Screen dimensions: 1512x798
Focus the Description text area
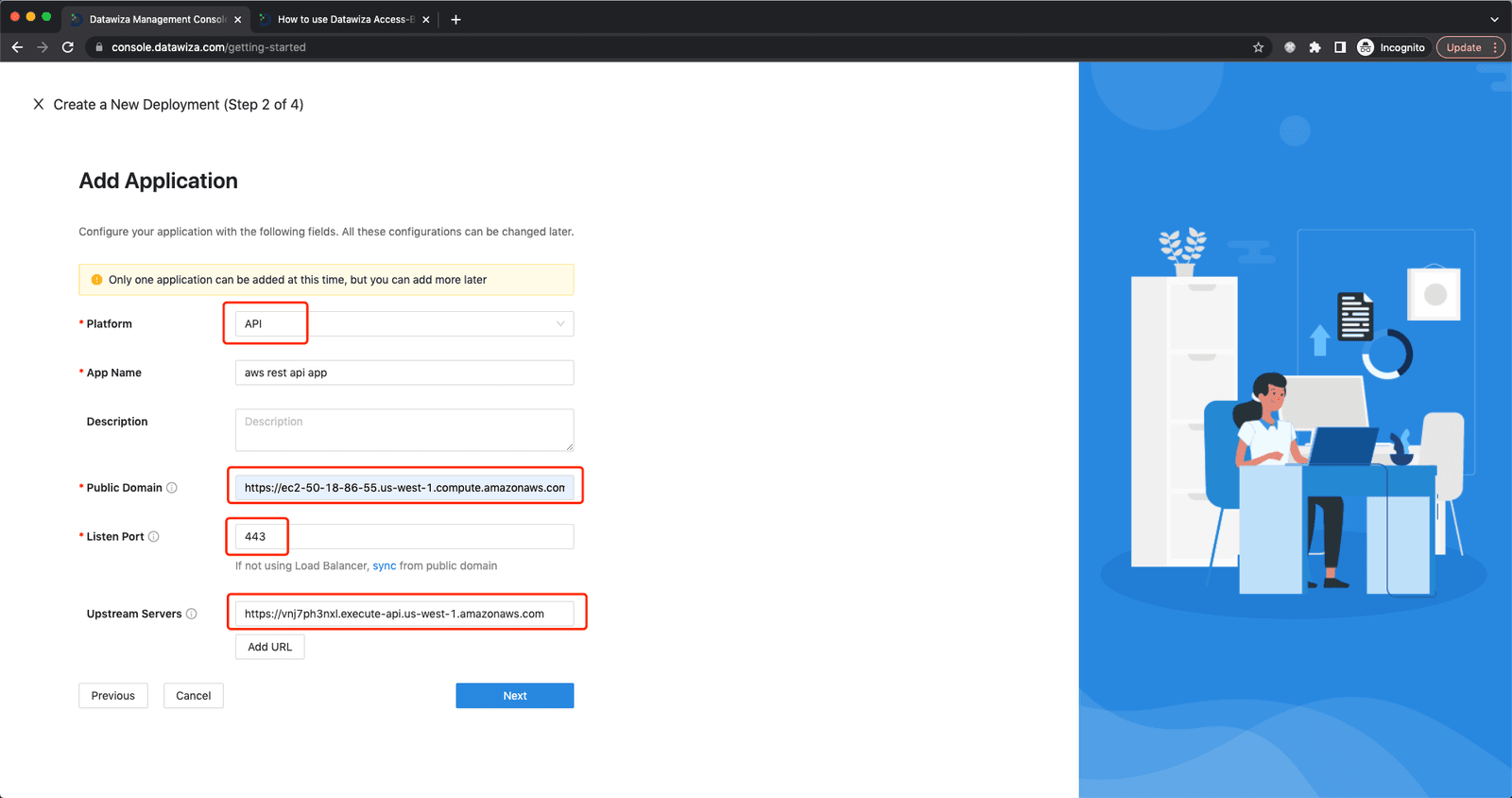click(x=404, y=430)
